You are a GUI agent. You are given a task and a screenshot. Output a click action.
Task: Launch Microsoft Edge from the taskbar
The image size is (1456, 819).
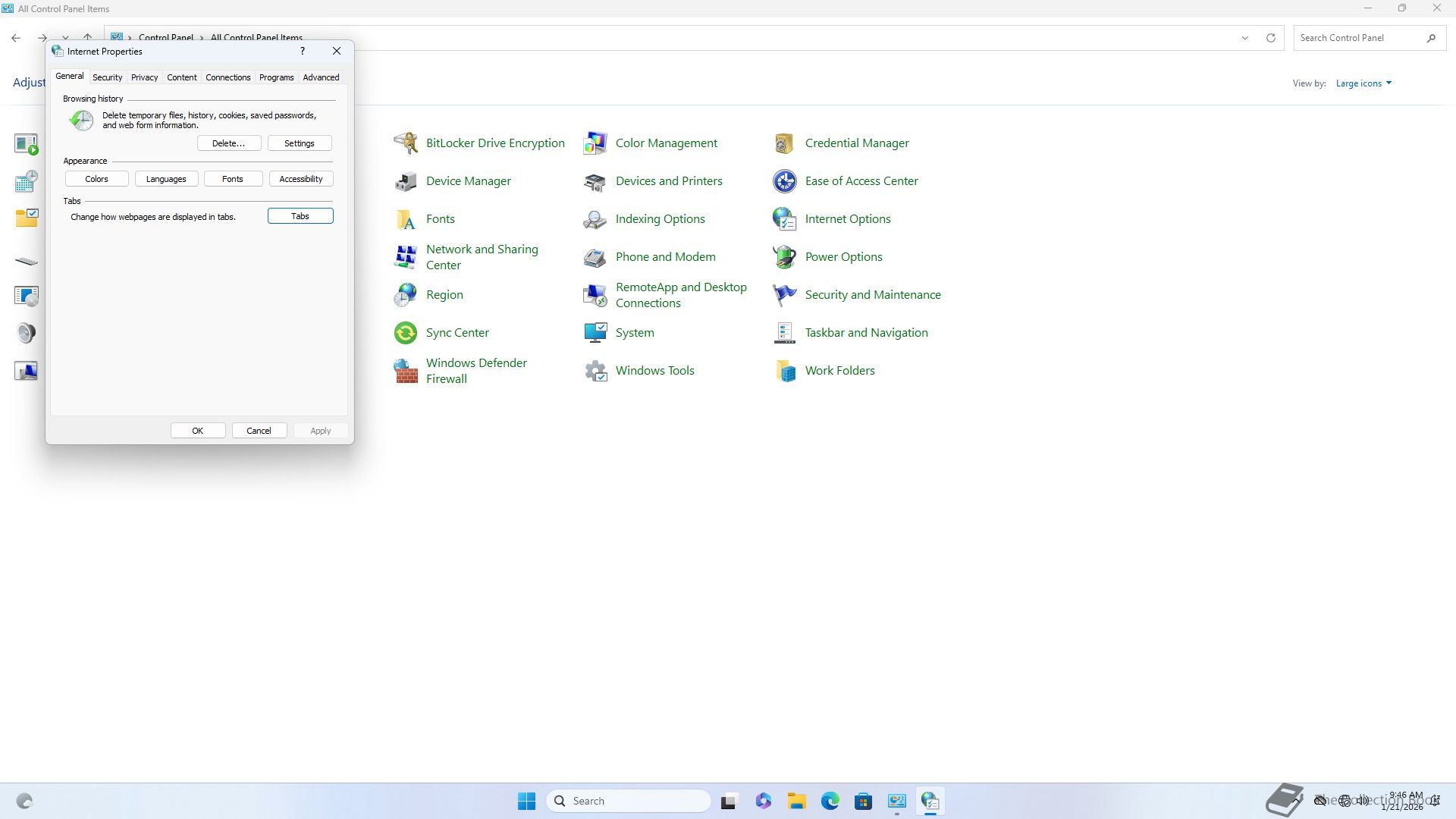(x=830, y=801)
